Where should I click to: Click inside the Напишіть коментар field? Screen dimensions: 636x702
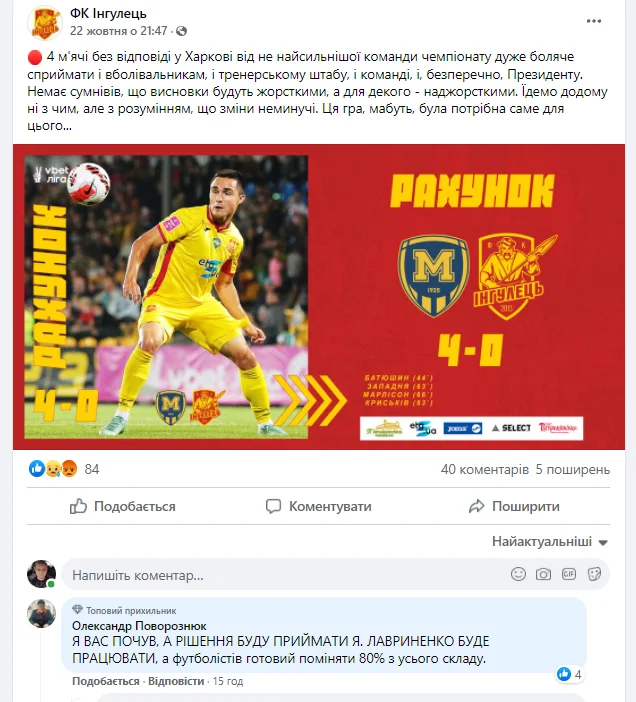pos(286,575)
